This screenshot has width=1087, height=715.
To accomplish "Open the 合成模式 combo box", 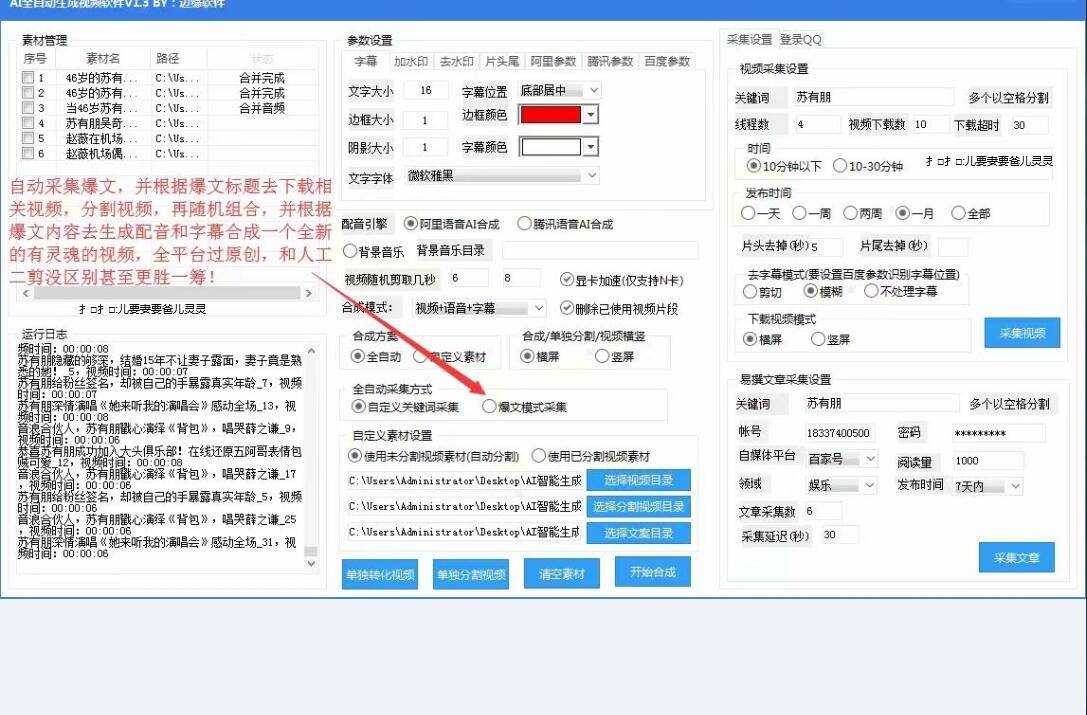I will tap(478, 308).
